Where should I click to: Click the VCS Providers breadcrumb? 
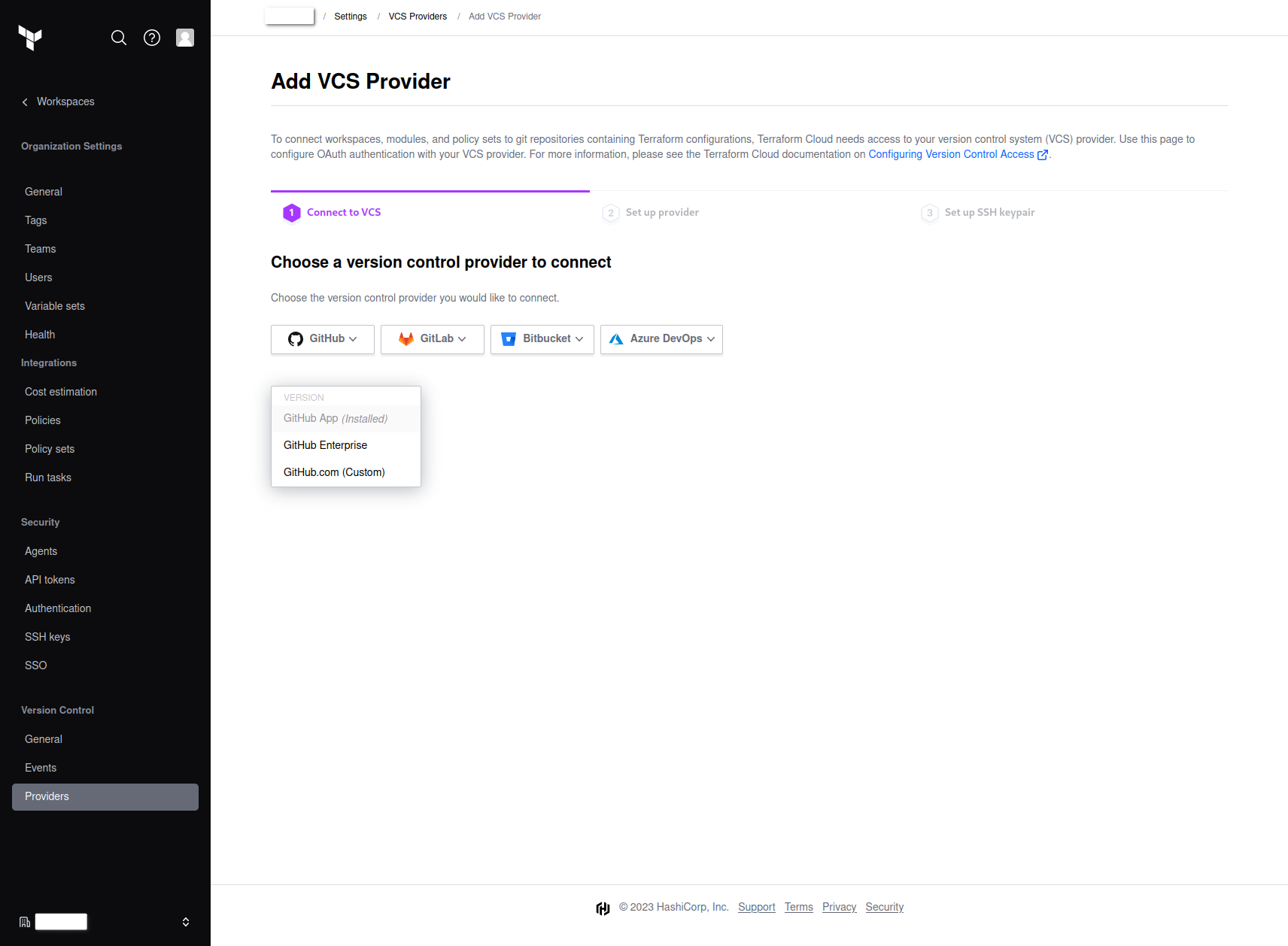[418, 17]
